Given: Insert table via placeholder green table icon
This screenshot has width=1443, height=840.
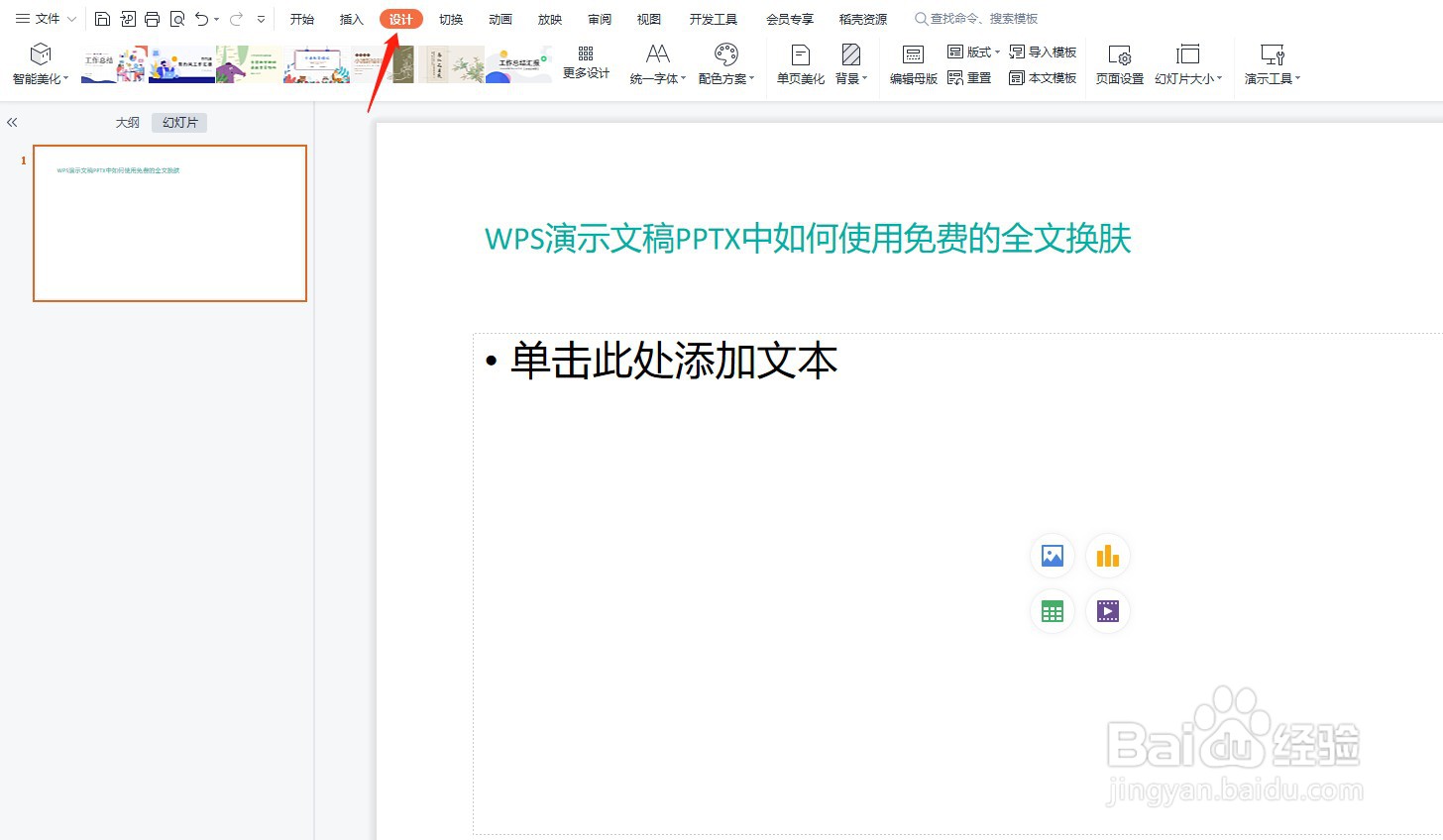Looking at the screenshot, I should pos(1053,611).
